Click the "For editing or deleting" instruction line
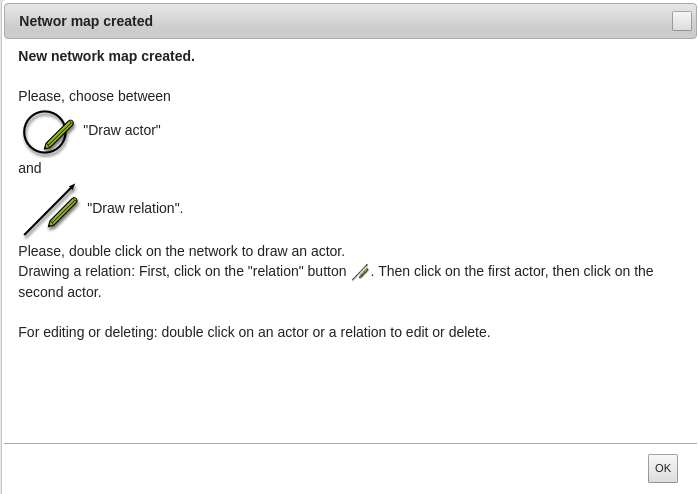Image resolution: width=698 pixels, height=494 pixels. [x=254, y=332]
